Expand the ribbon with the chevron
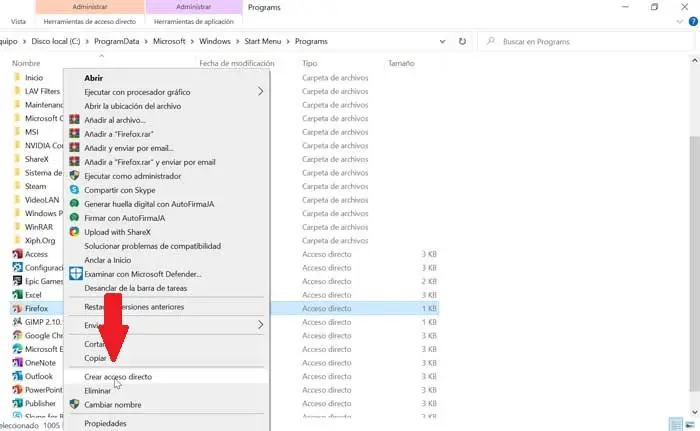 coord(679,21)
